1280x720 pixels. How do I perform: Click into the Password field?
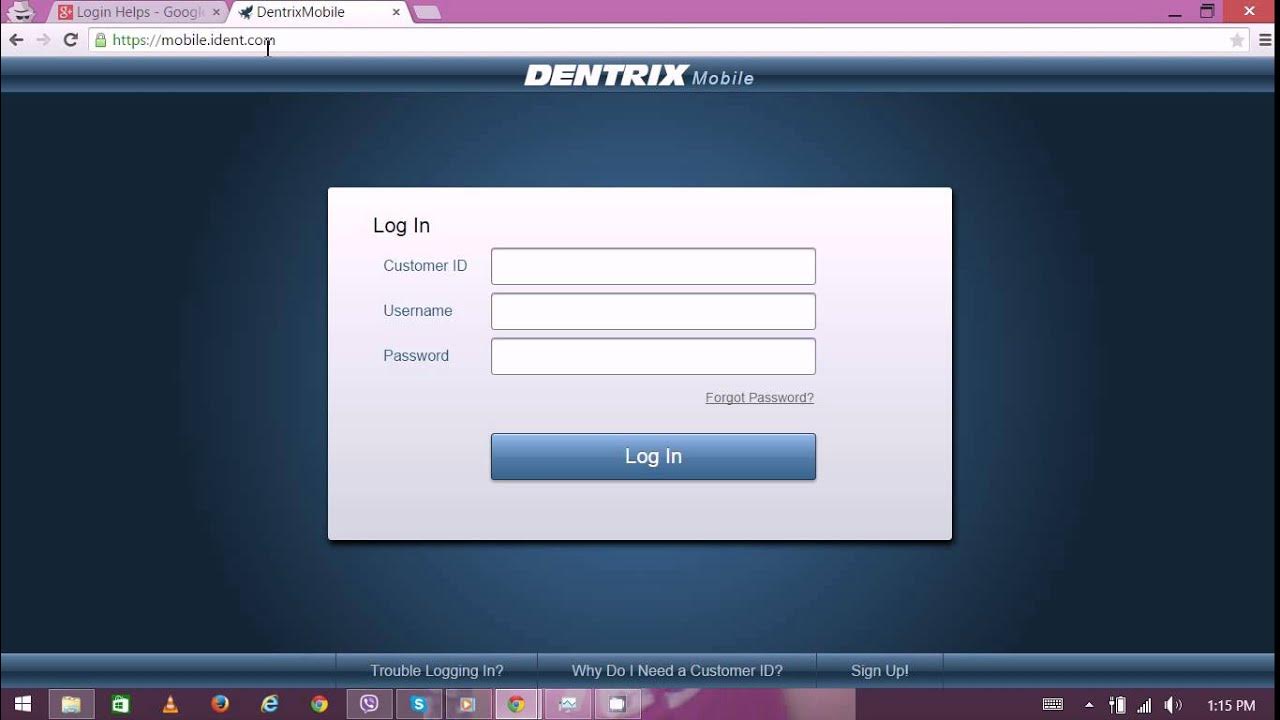(653, 356)
